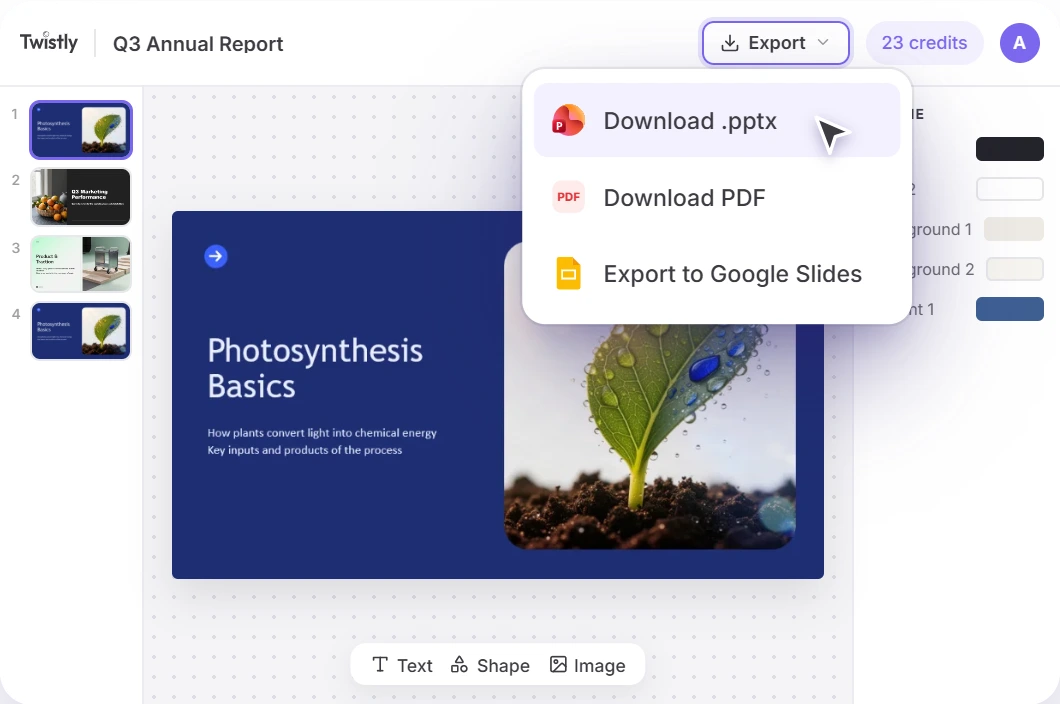Viewport: 1060px width, 704px height.
Task: Pick the ground 1 beige color swatch
Action: 1013,229
